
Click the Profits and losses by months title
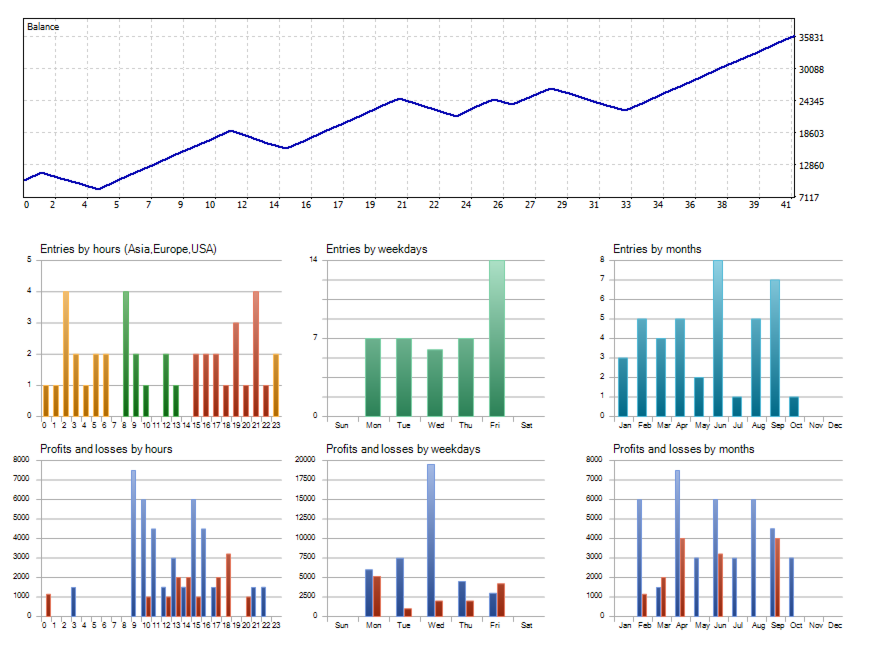pos(683,449)
